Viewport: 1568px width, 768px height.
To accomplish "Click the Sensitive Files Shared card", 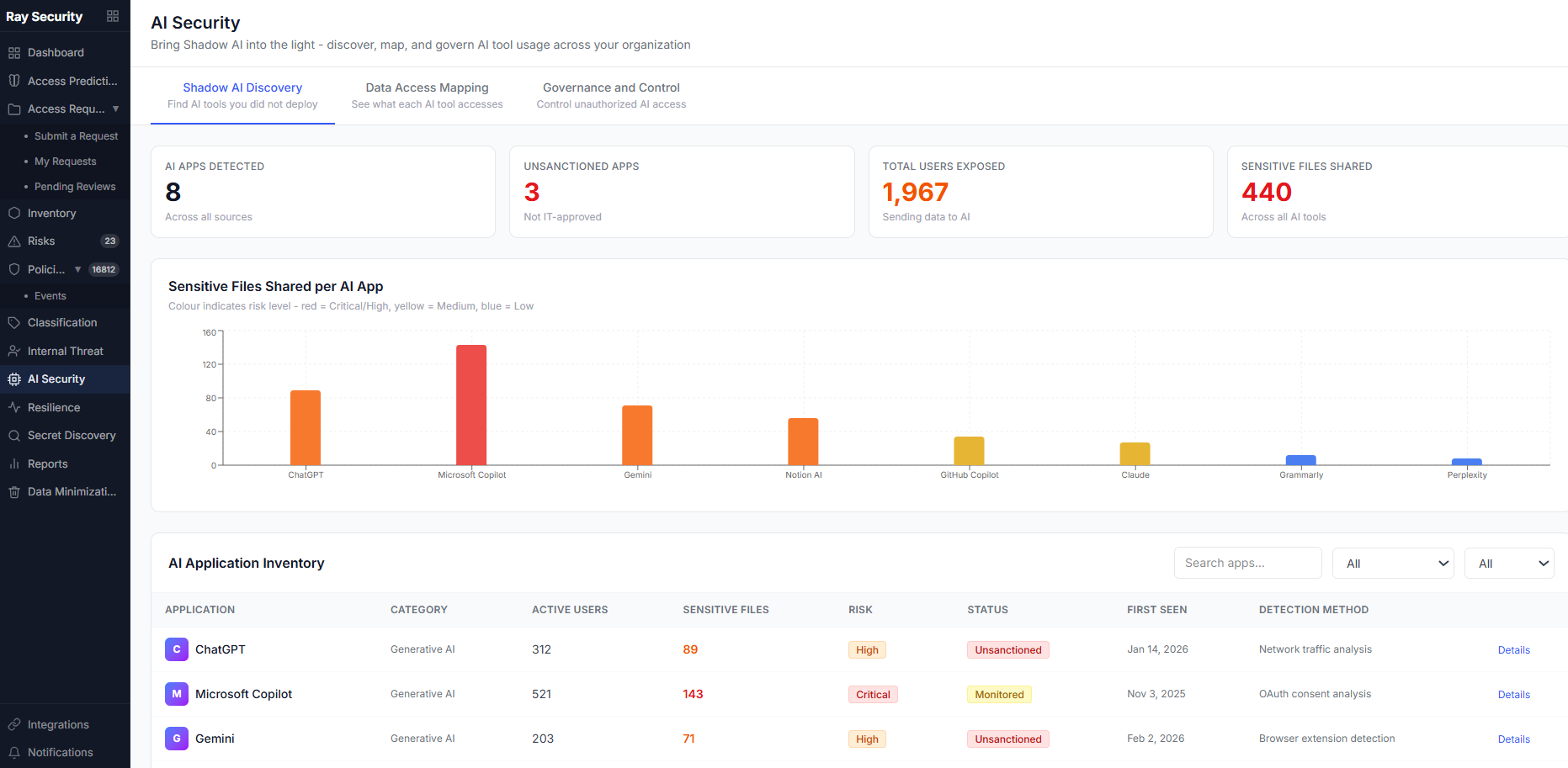I will [x=1398, y=192].
